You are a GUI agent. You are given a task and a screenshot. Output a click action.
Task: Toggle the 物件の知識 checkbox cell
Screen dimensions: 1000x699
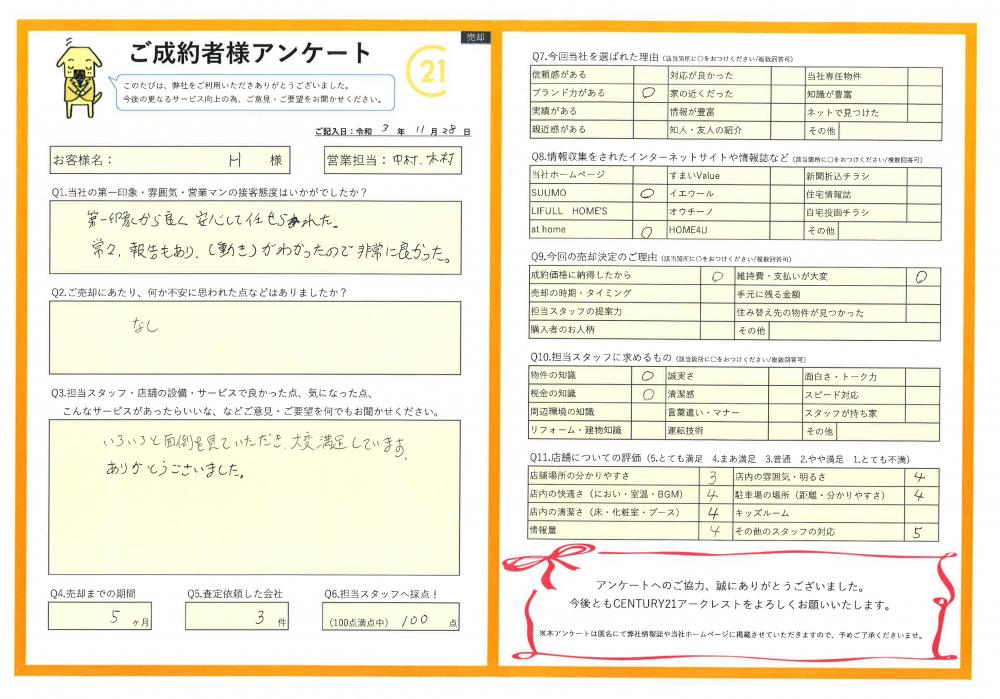(645, 377)
